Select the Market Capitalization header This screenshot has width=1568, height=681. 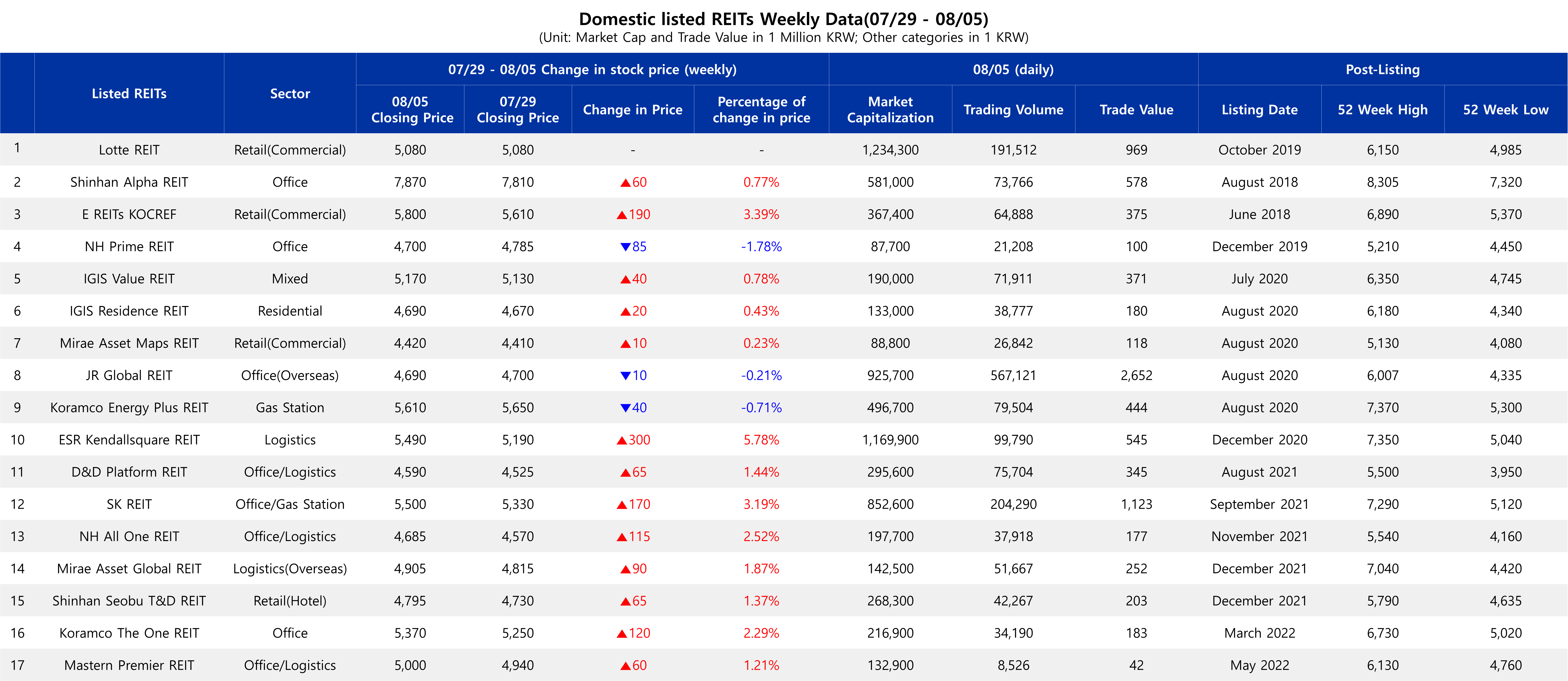coord(891,110)
